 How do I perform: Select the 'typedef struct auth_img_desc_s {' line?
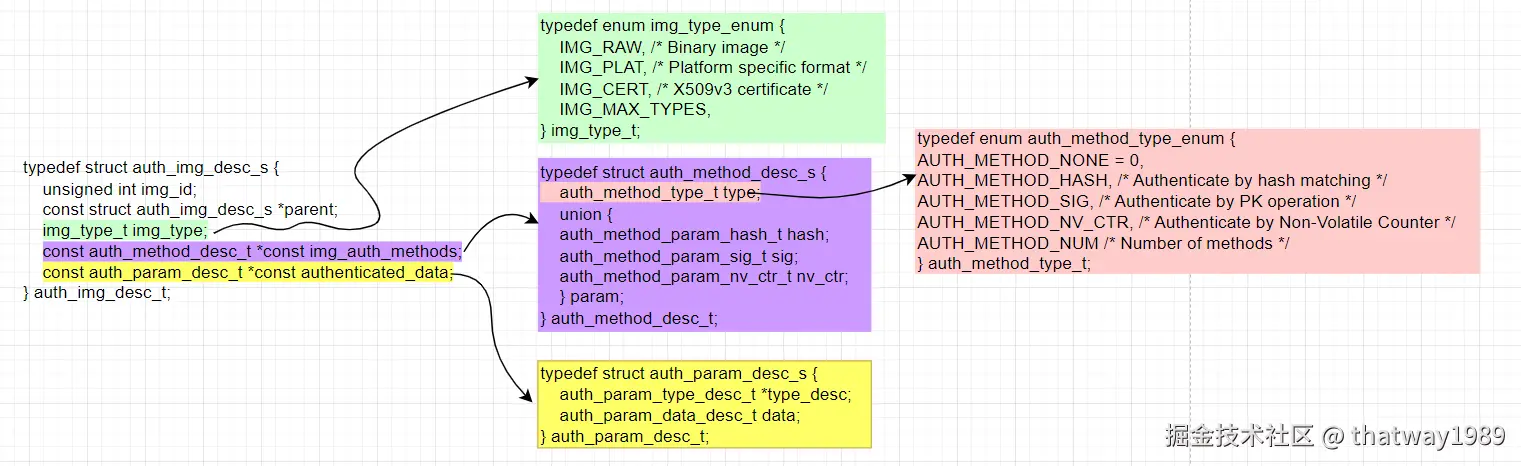click(x=150, y=168)
